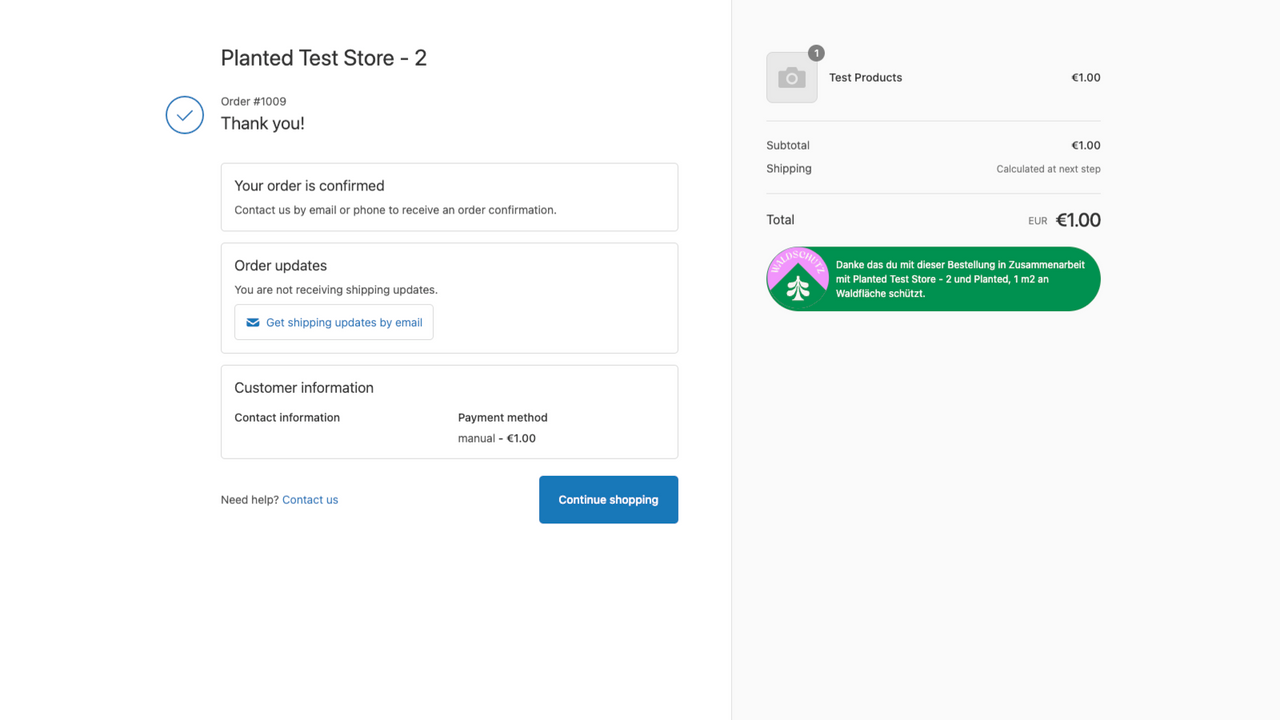This screenshot has height=720, width=1280.
Task: Click the email or phone confirmation message
Action: pyautogui.click(x=395, y=210)
